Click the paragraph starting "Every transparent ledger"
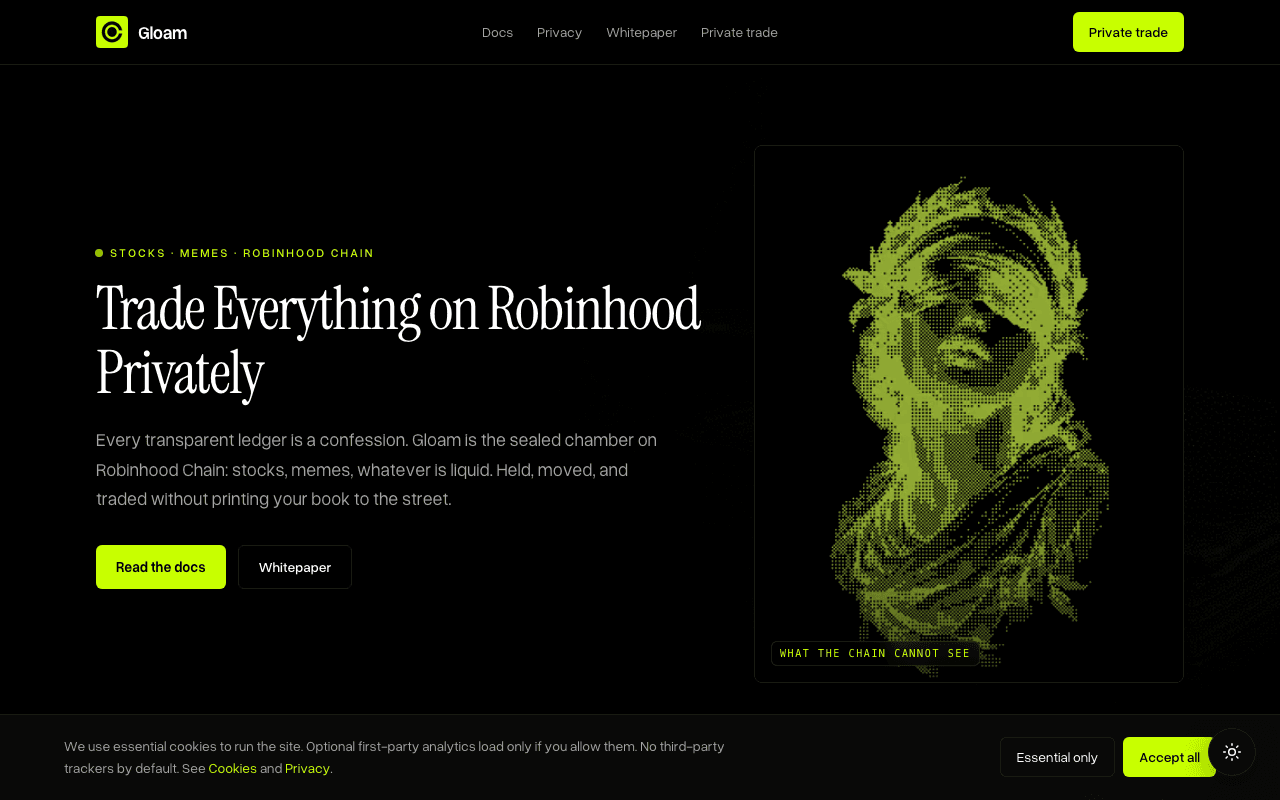 pos(377,469)
